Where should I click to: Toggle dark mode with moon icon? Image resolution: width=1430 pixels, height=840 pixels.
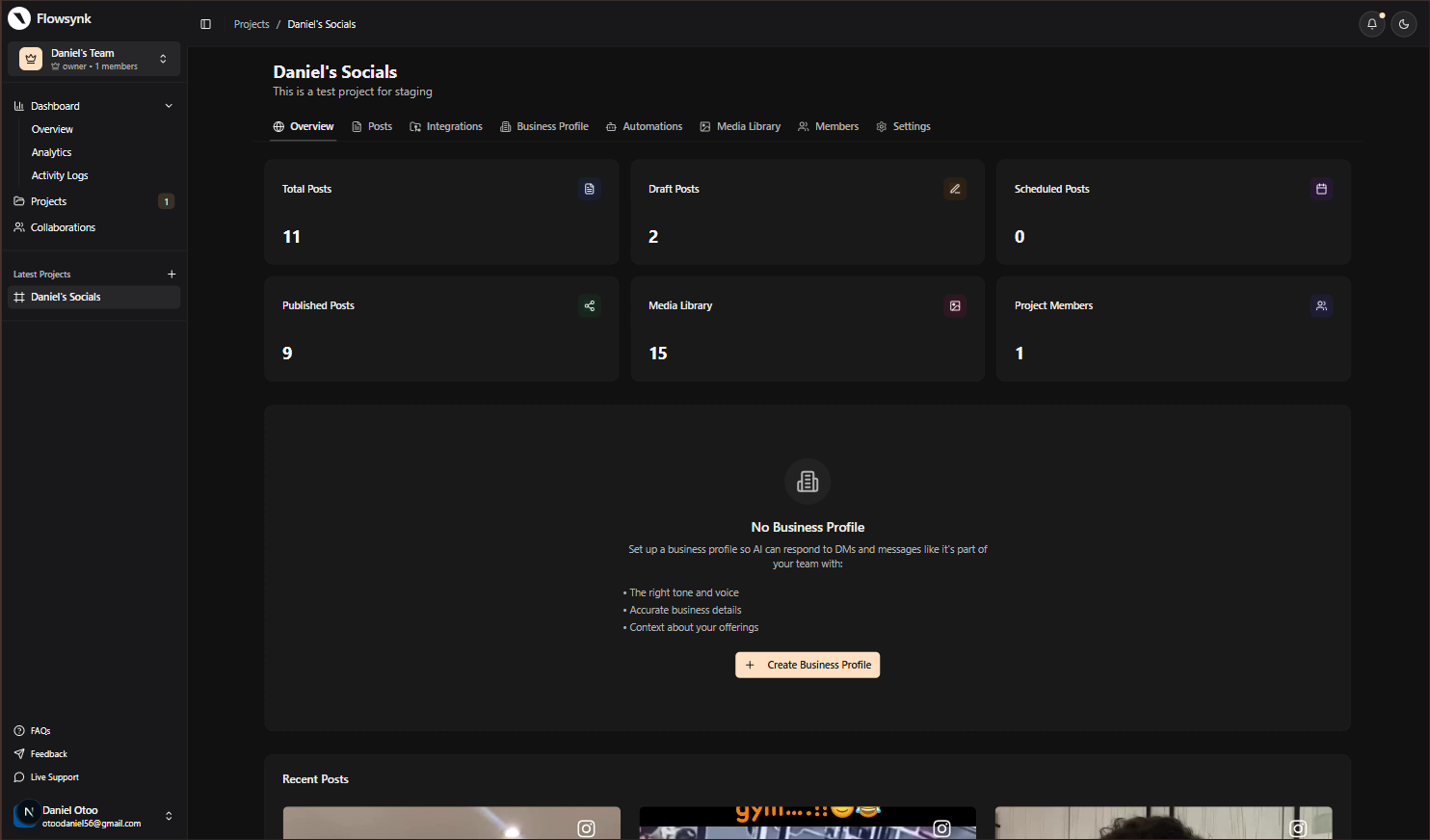(x=1404, y=24)
